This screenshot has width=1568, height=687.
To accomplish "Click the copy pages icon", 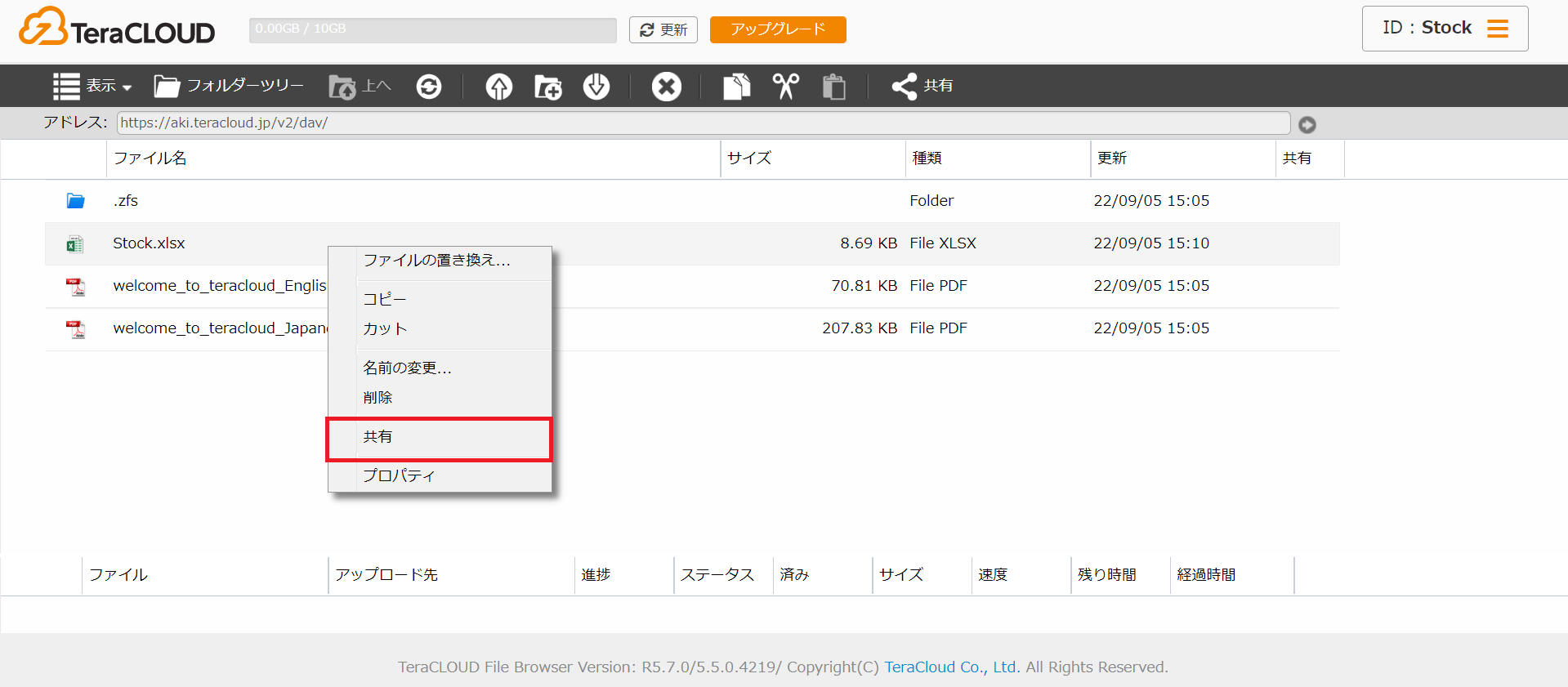I will 737,86.
